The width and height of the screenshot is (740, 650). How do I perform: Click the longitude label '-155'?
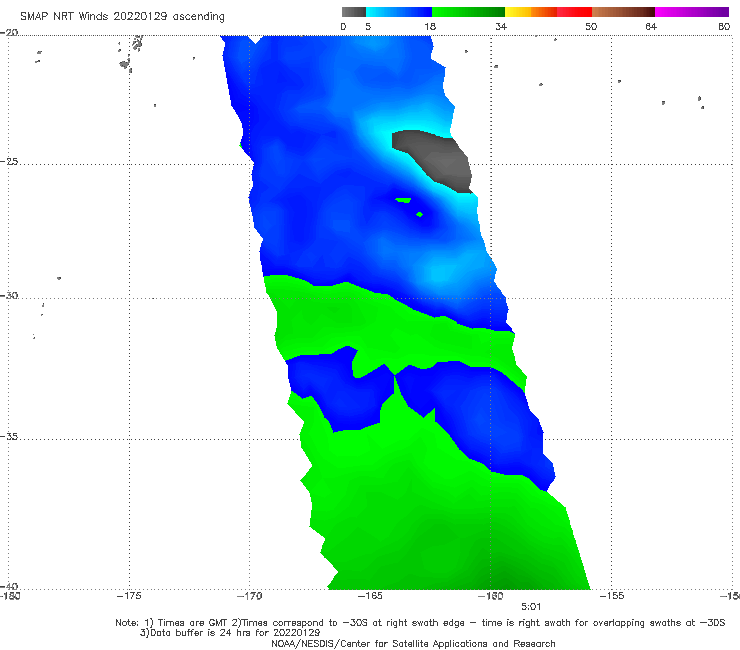coord(612,596)
